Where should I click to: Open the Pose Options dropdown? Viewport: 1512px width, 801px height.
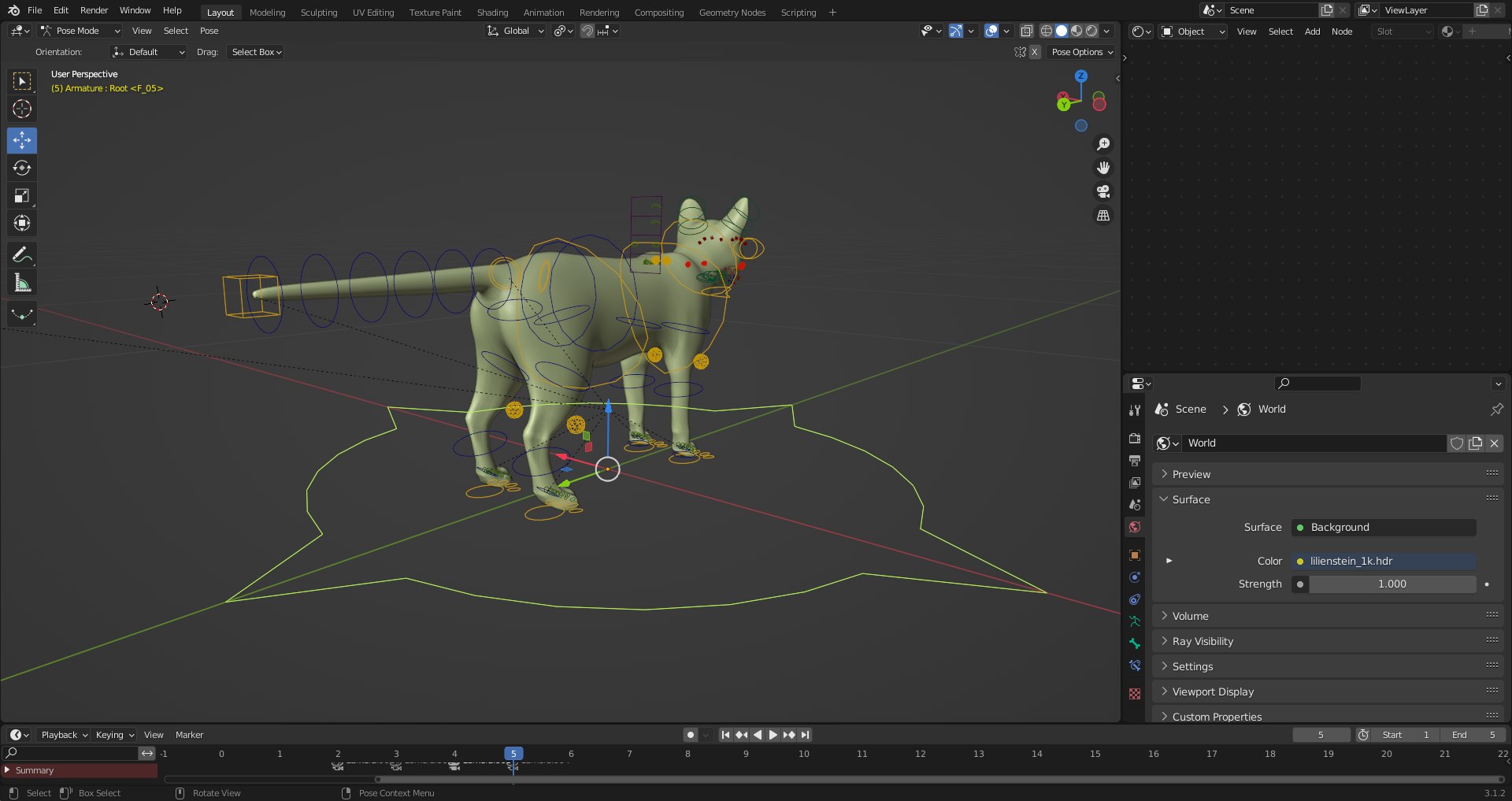(1083, 52)
